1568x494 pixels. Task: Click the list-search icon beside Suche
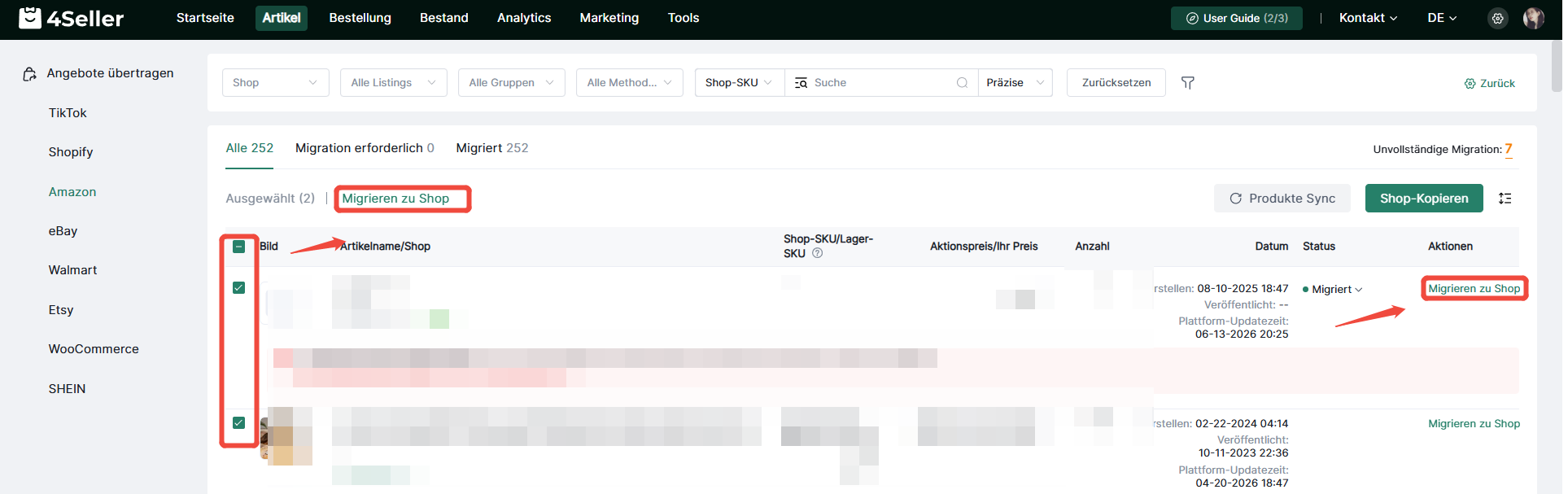point(801,83)
